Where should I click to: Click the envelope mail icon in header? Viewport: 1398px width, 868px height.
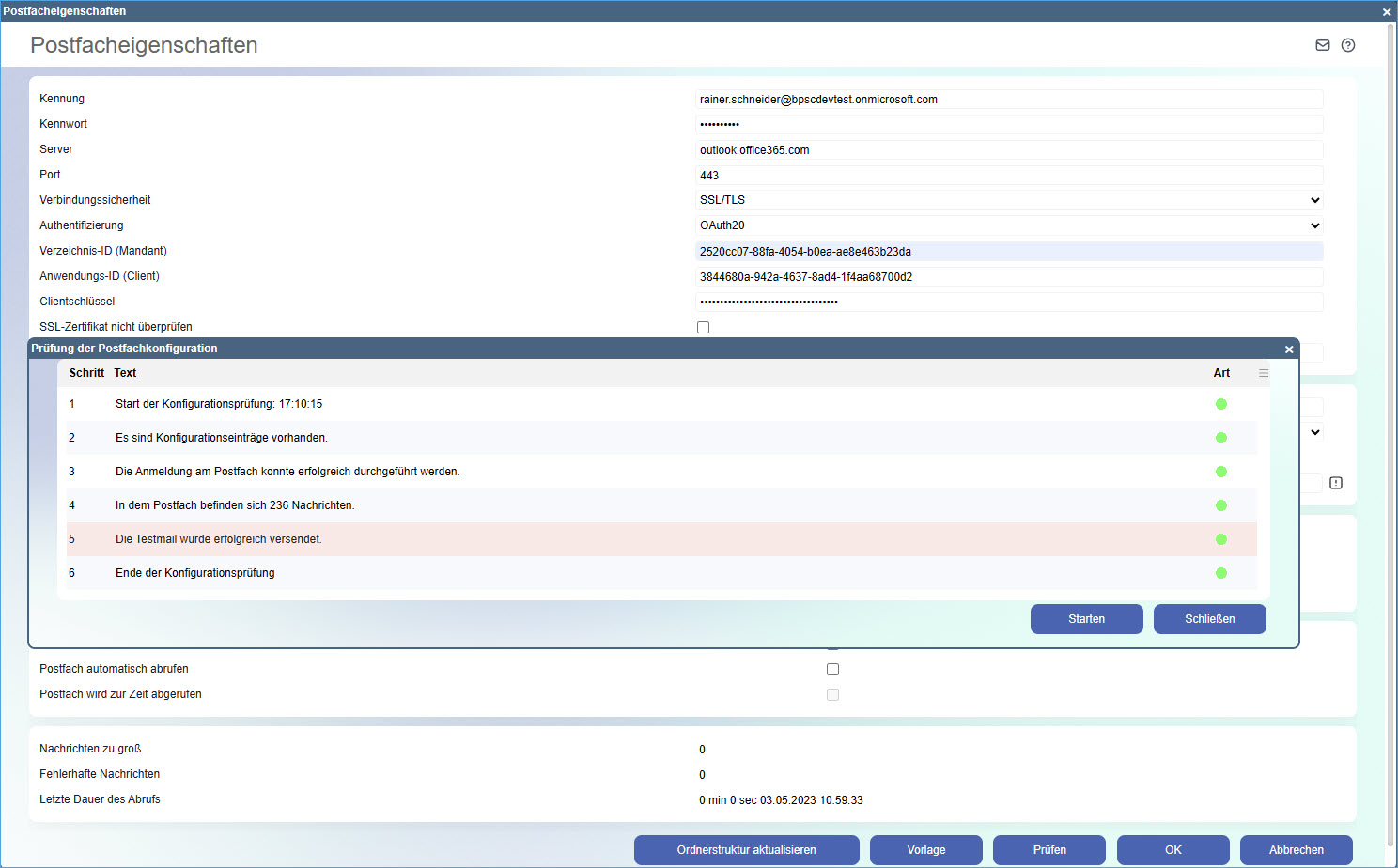[1322, 45]
